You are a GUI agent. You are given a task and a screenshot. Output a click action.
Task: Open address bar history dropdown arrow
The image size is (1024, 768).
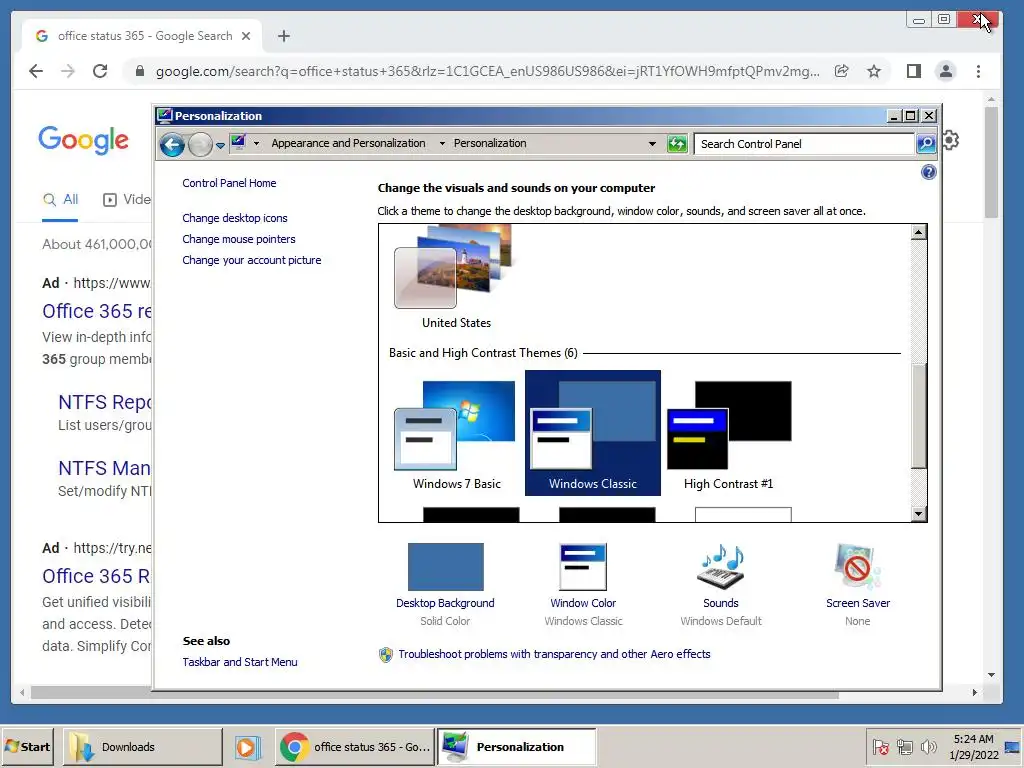(652, 144)
